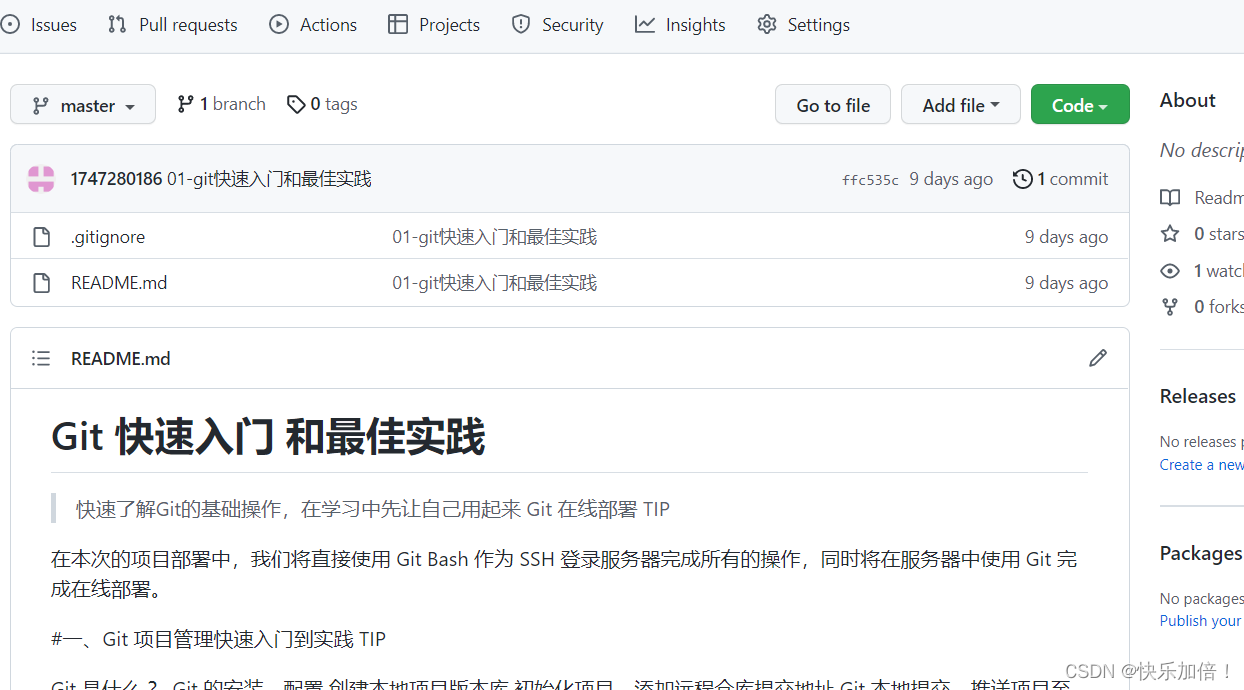
Task: Open commit message on .gitignore row
Action: point(494,237)
